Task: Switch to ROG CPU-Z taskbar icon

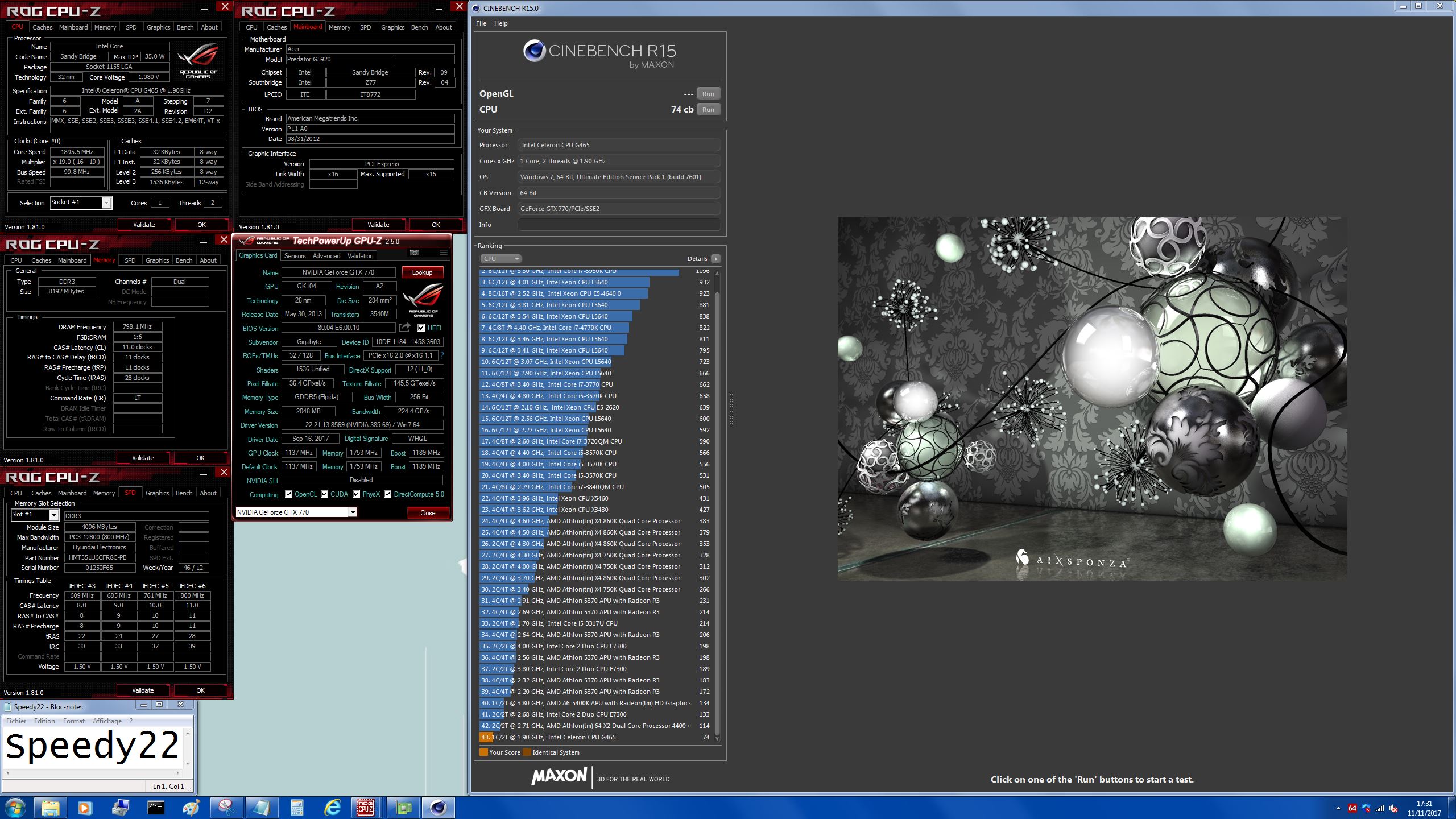Action: click(x=366, y=808)
